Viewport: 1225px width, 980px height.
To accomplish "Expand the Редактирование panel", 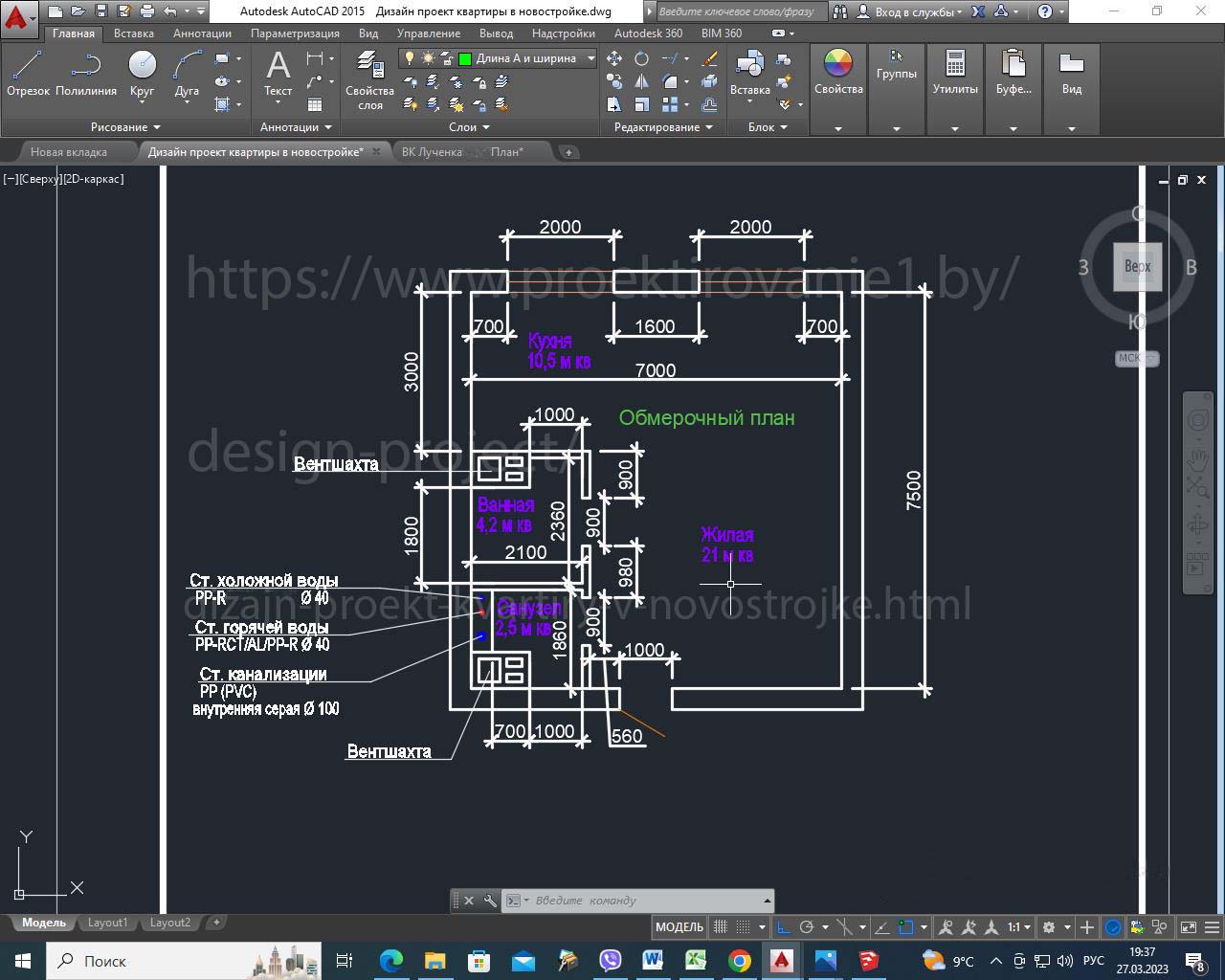I will point(662,127).
